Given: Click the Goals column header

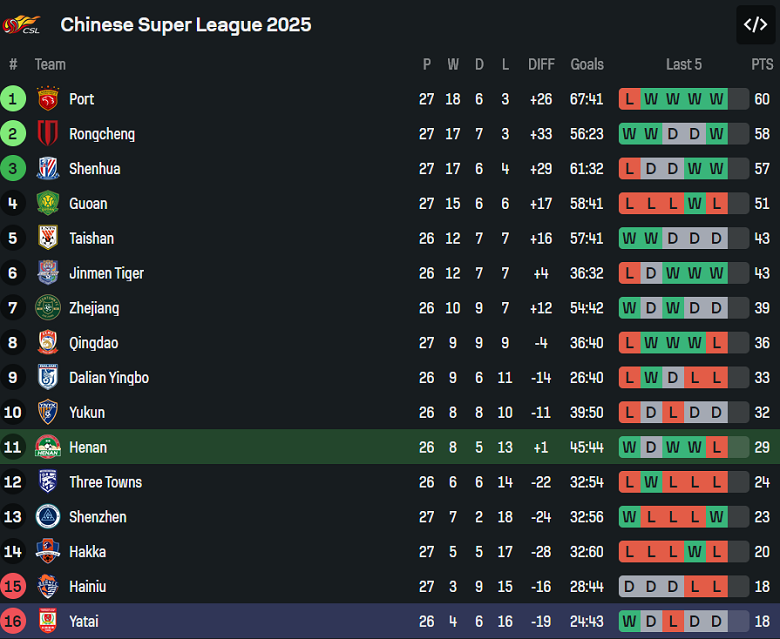Looking at the screenshot, I should pyautogui.click(x=587, y=64).
